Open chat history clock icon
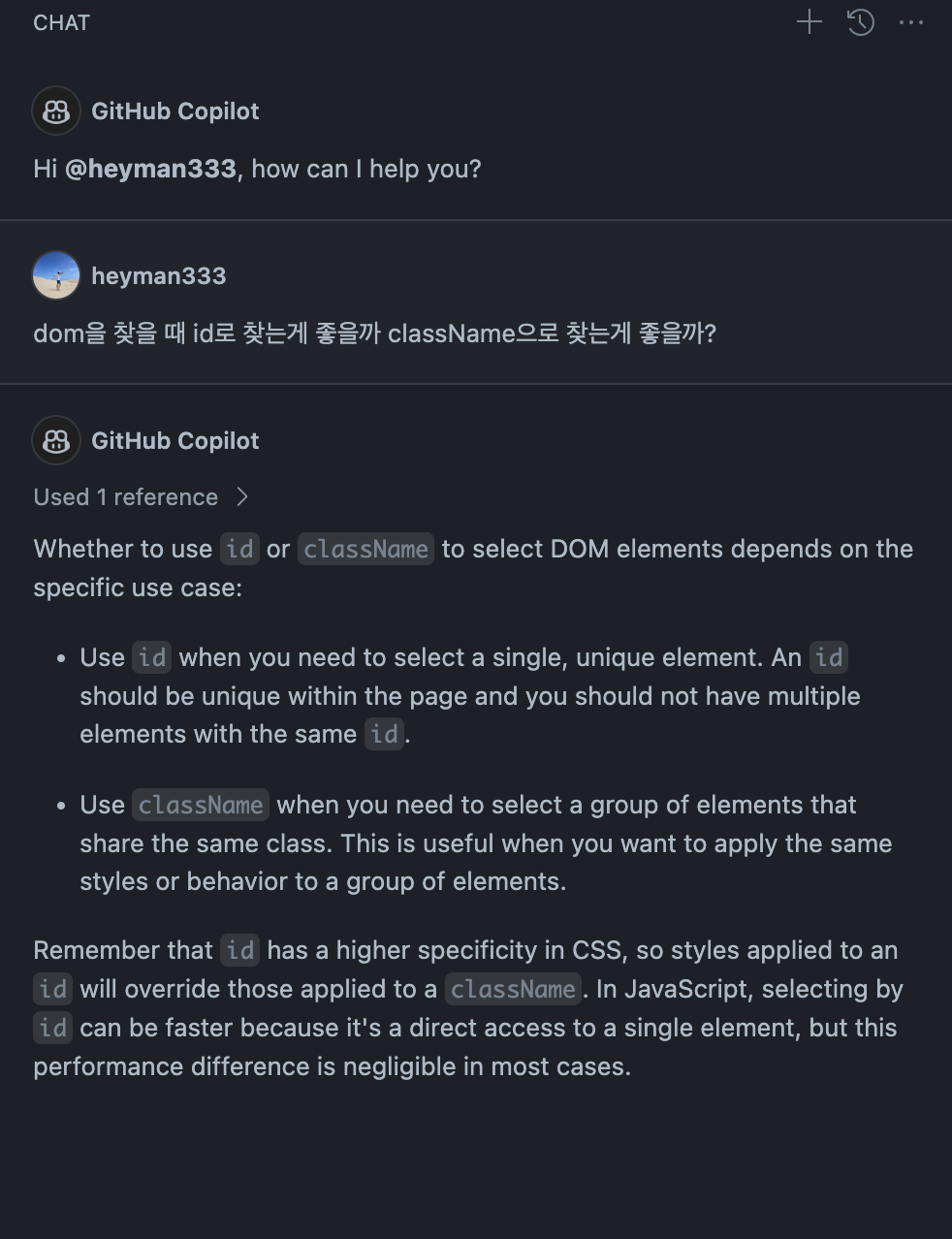 [x=861, y=22]
